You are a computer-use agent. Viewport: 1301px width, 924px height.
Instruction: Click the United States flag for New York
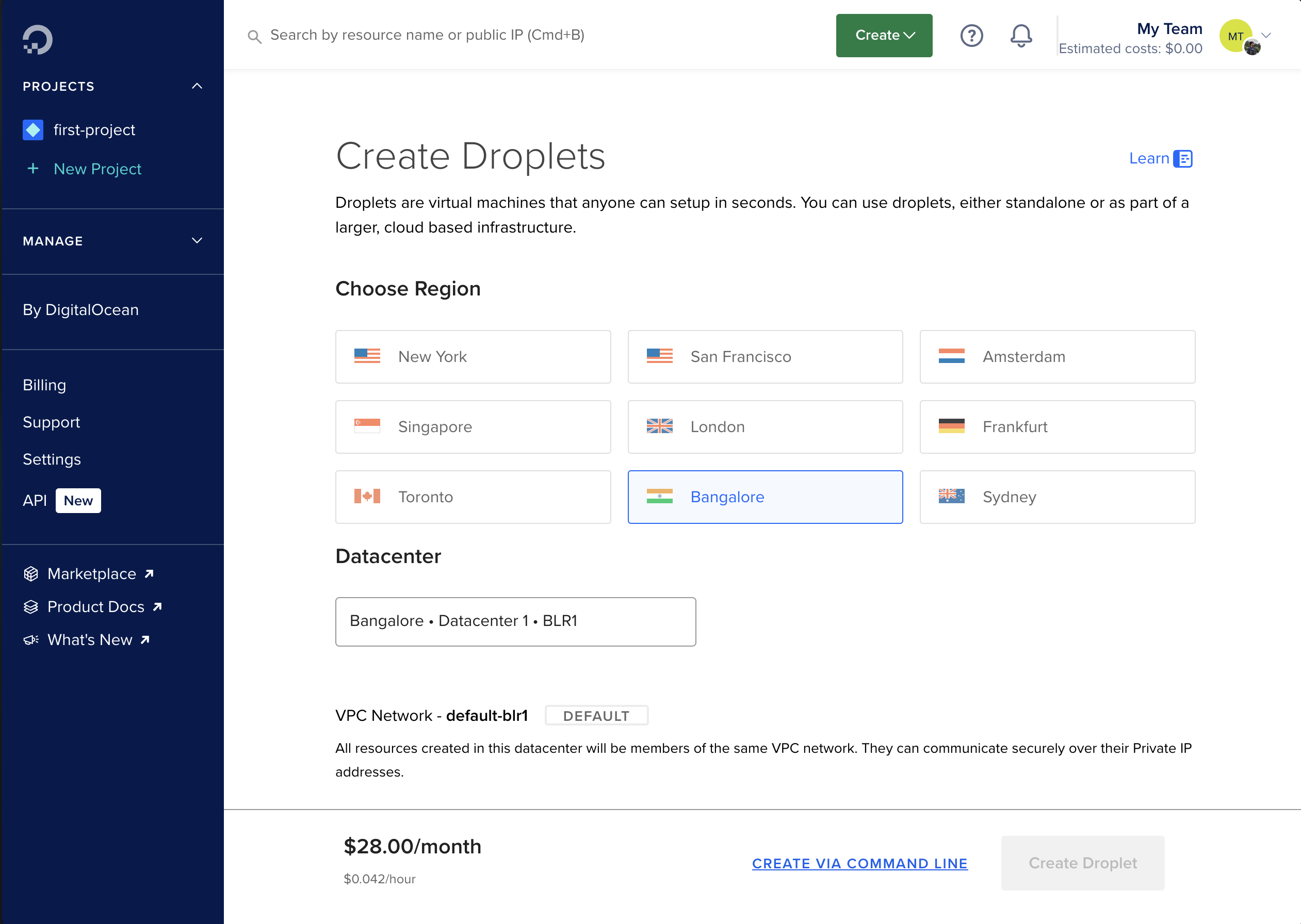click(367, 356)
